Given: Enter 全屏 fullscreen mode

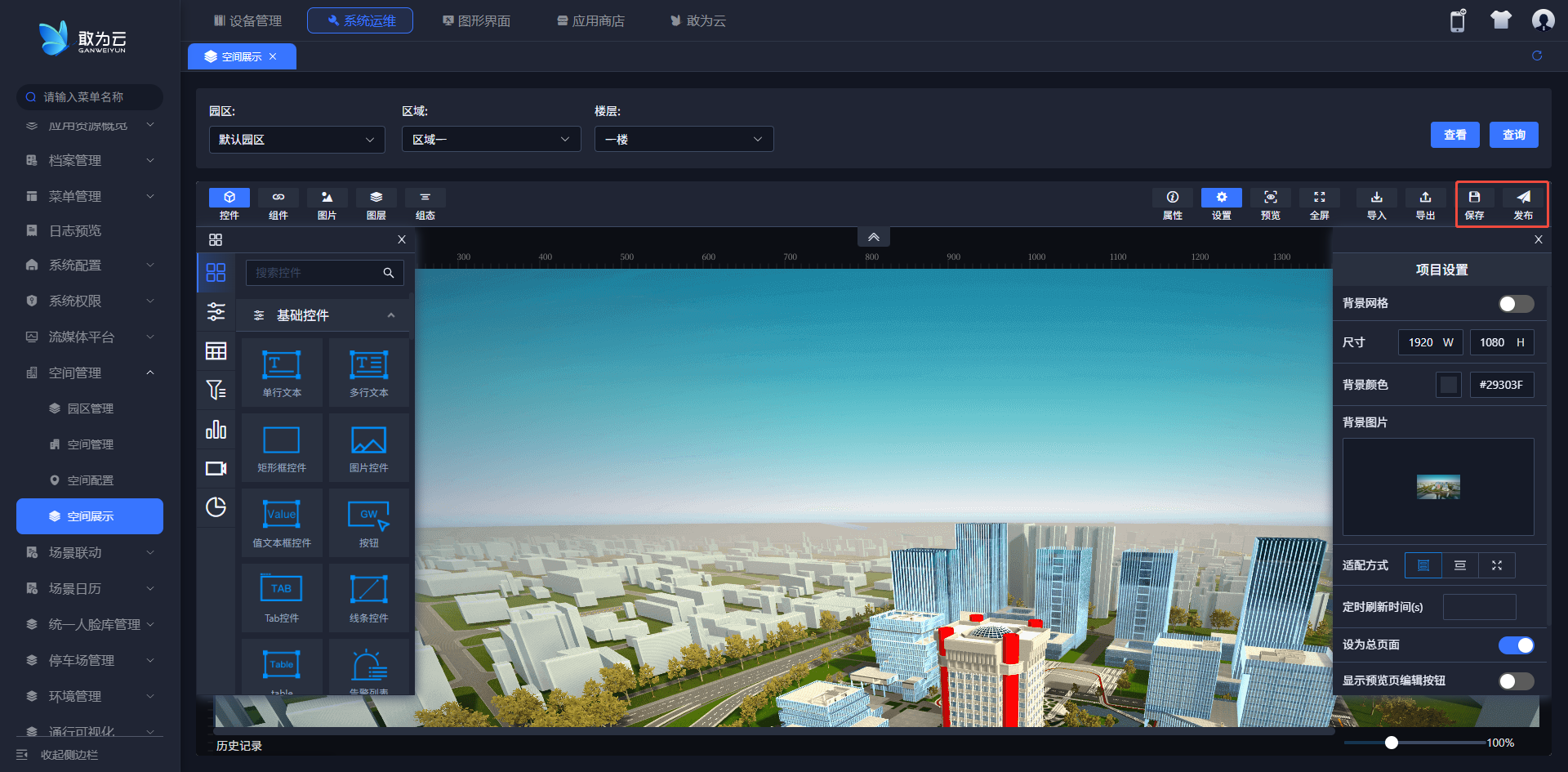Looking at the screenshot, I should pos(1319,203).
